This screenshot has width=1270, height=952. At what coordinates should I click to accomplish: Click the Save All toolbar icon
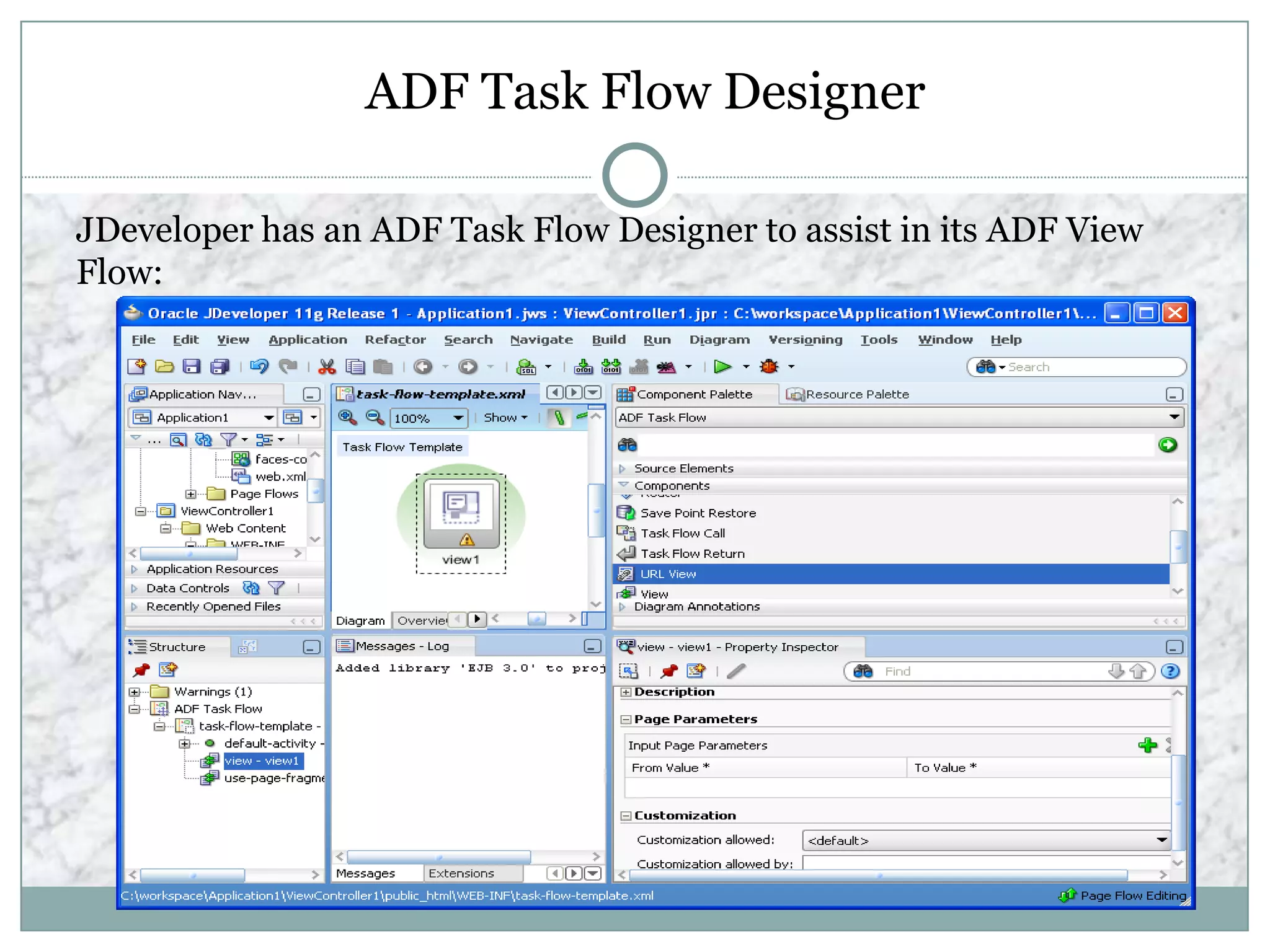pyautogui.click(x=220, y=367)
